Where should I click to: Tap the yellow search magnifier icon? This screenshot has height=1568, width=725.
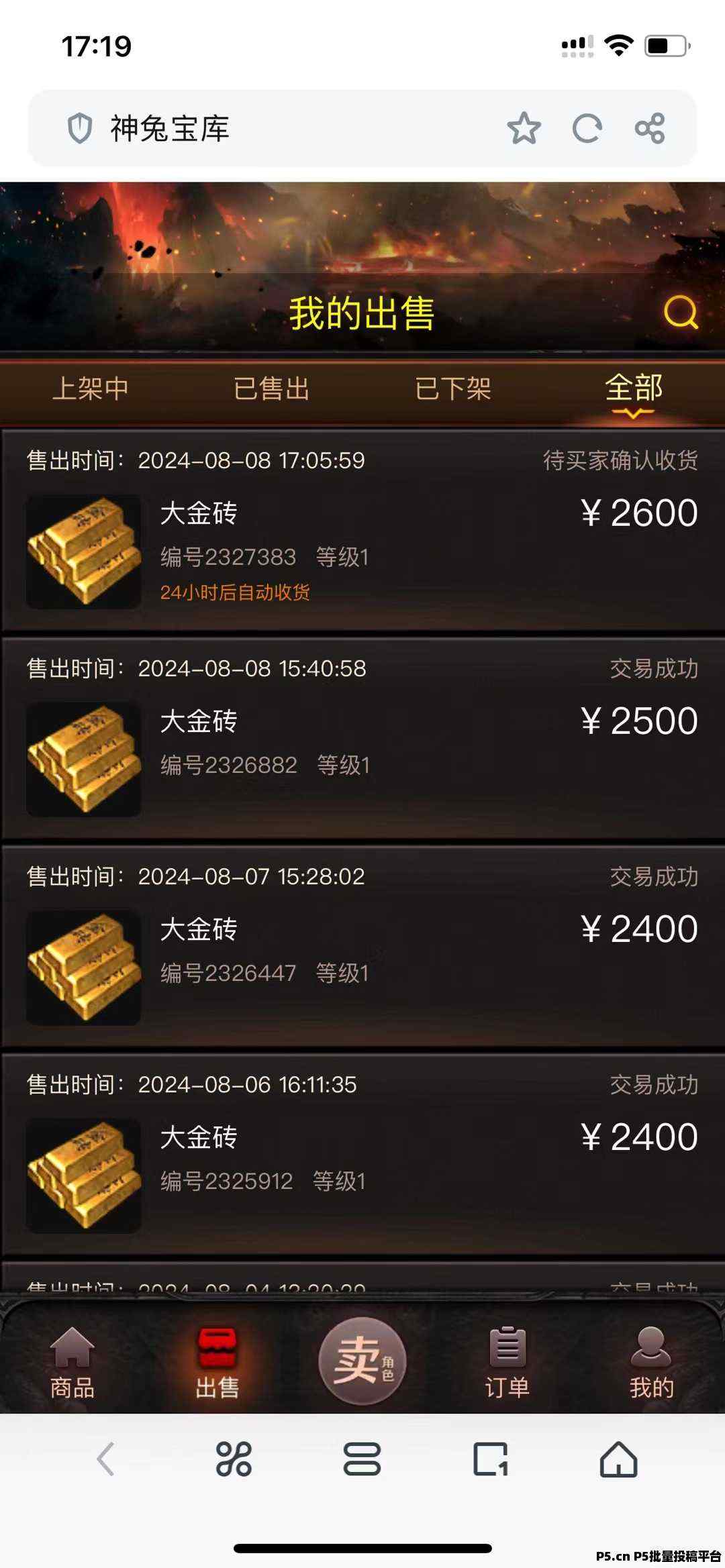[x=681, y=313]
